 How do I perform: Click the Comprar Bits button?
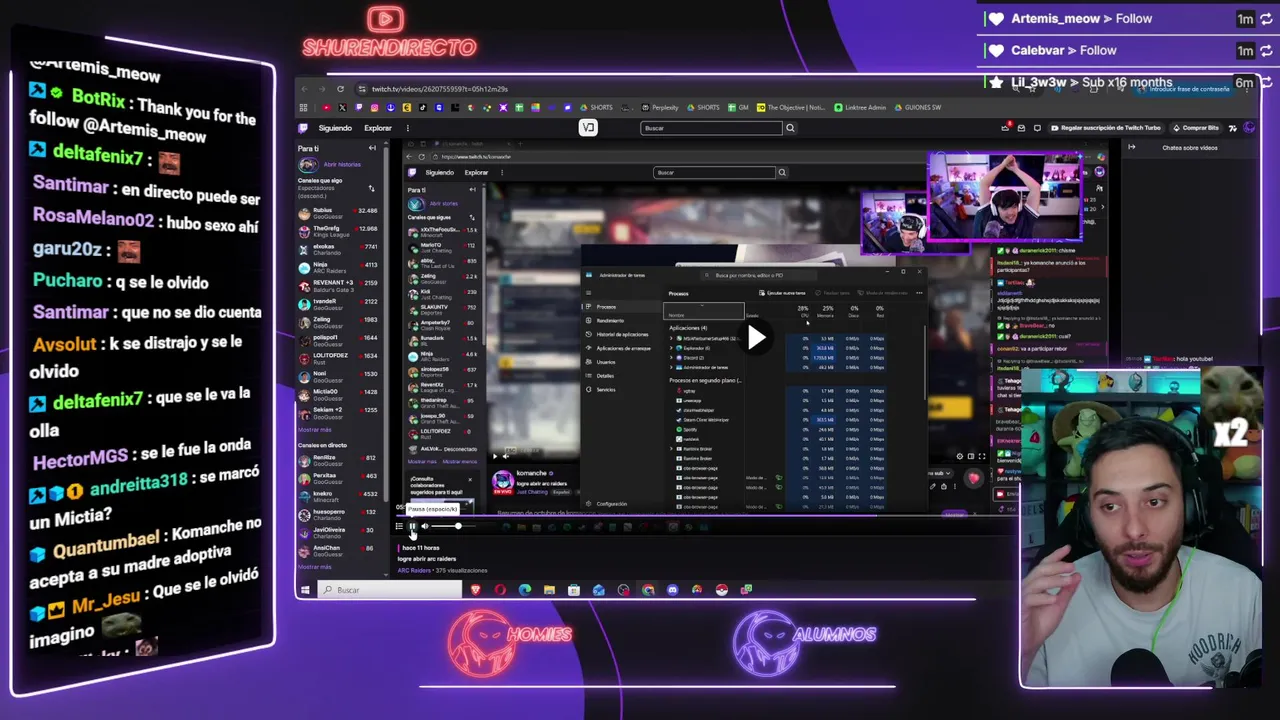[x=1196, y=128]
